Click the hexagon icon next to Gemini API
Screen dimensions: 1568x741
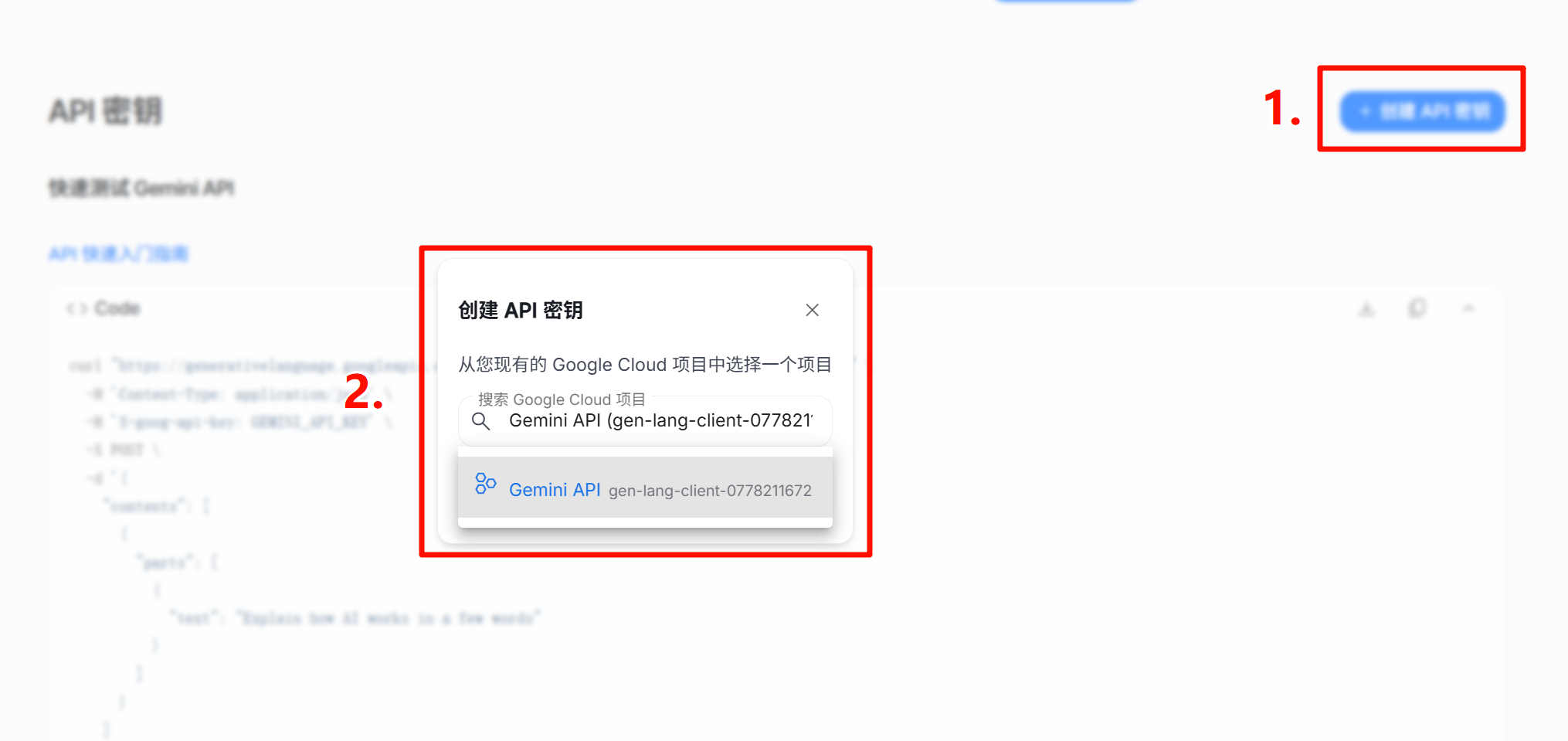pos(485,484)
